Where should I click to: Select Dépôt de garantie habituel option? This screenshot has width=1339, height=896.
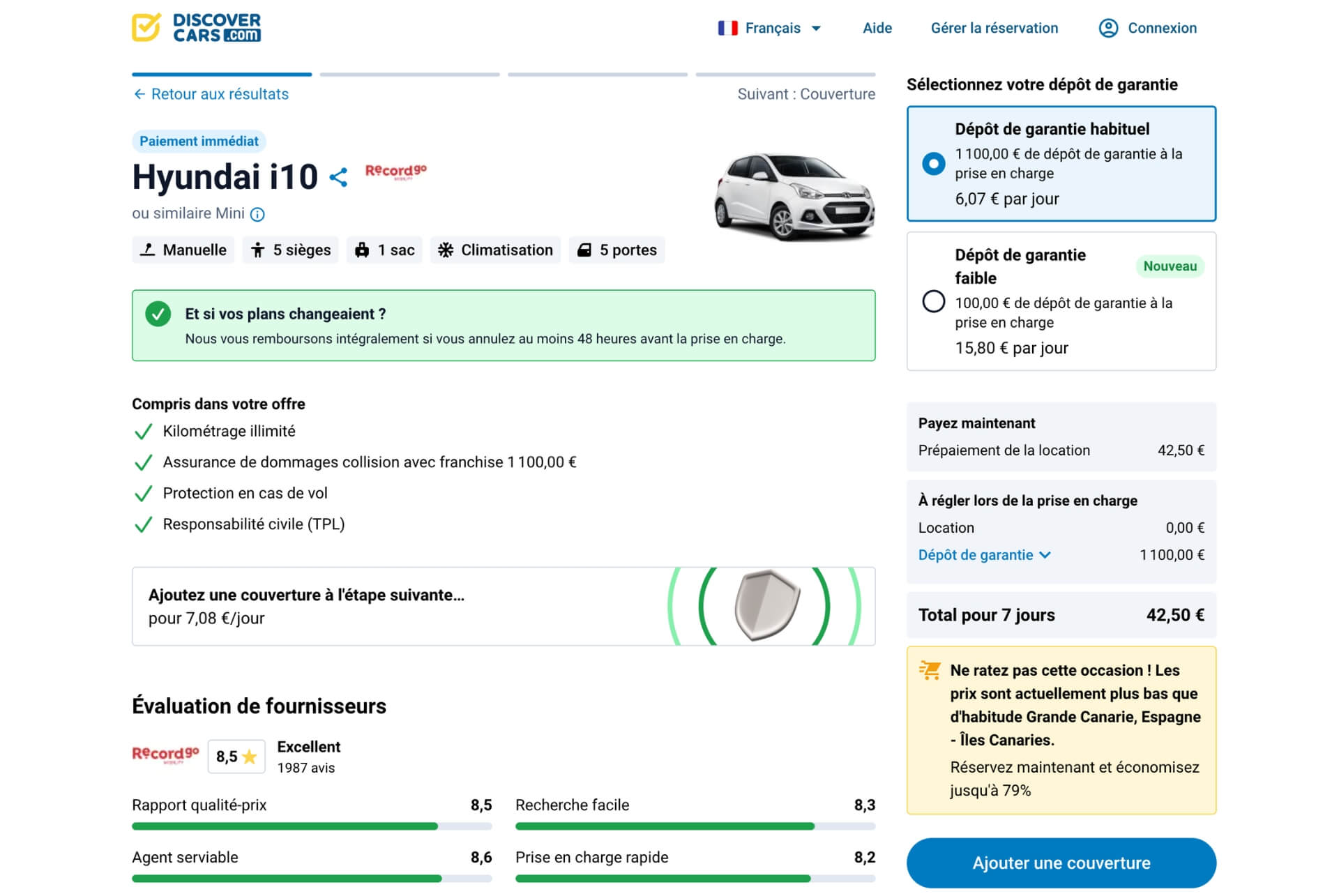(934, 163)
